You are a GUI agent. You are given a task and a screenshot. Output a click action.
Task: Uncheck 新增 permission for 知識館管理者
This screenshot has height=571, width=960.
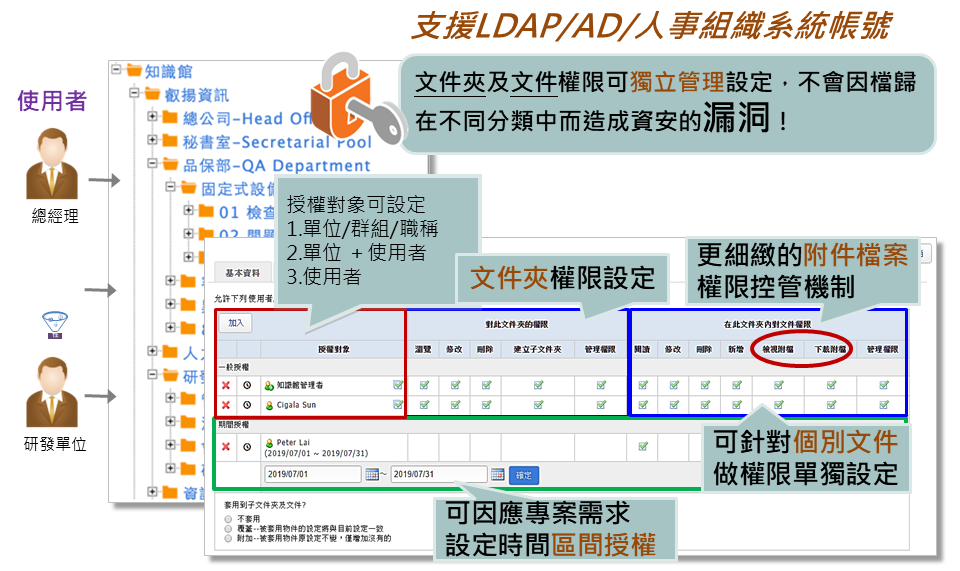tap(737, 385)
